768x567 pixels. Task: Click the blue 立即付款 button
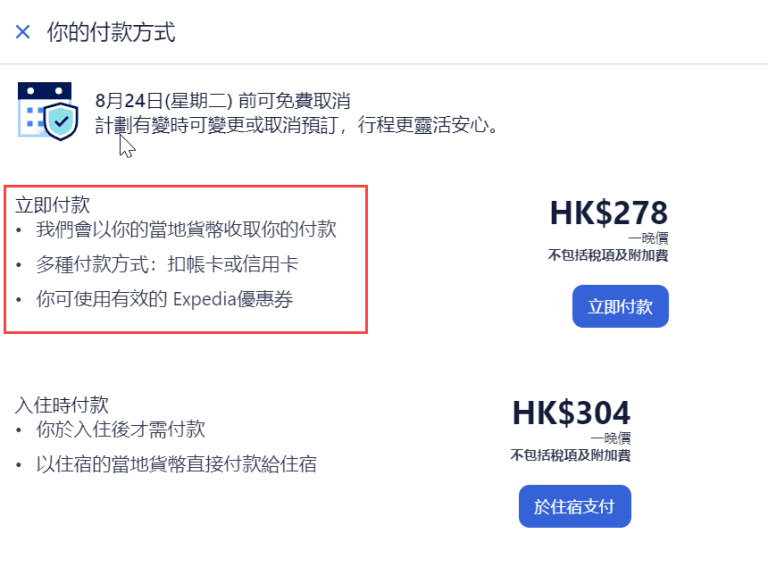(x=620, y=307)
